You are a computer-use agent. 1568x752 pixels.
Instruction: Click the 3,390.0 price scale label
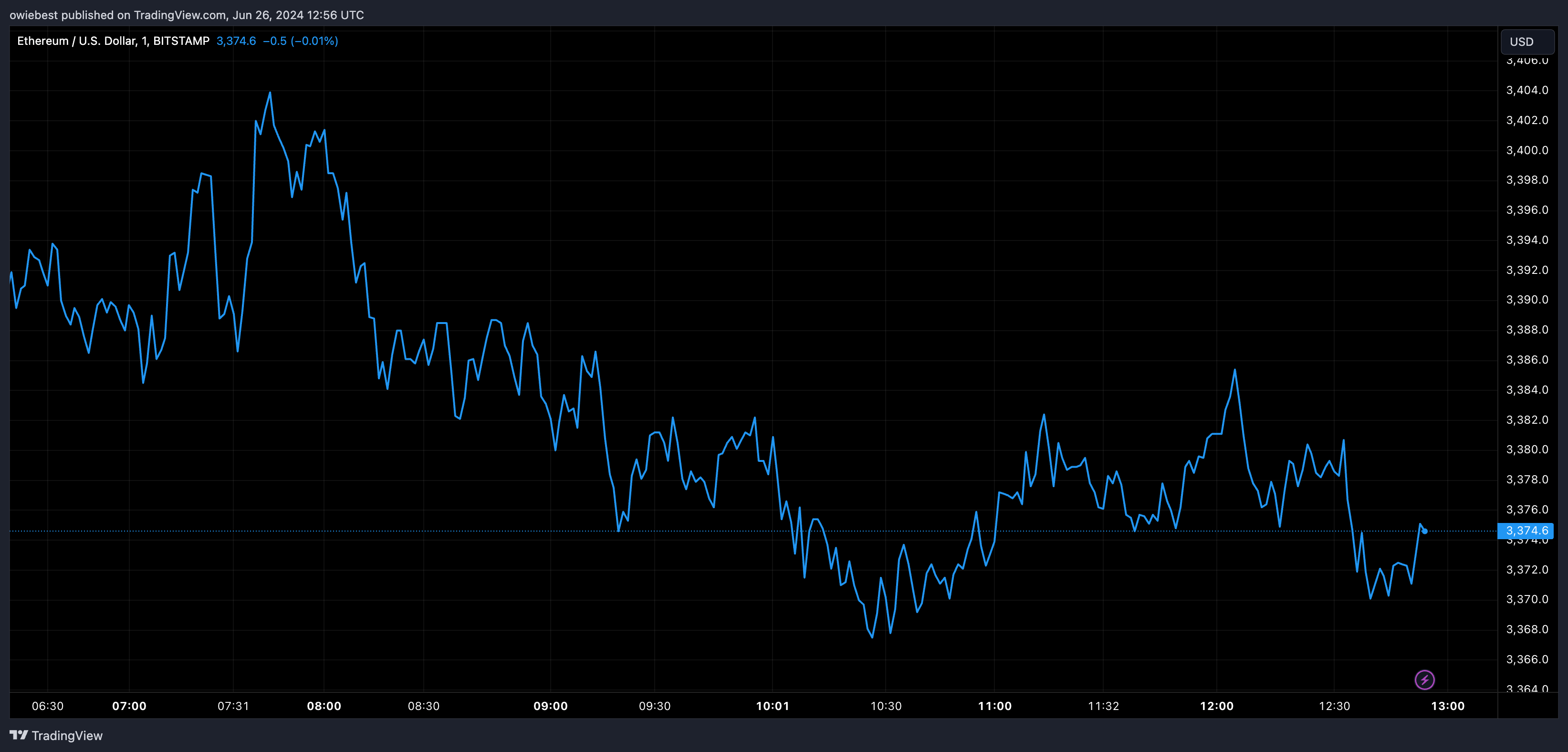[1526, 300]
